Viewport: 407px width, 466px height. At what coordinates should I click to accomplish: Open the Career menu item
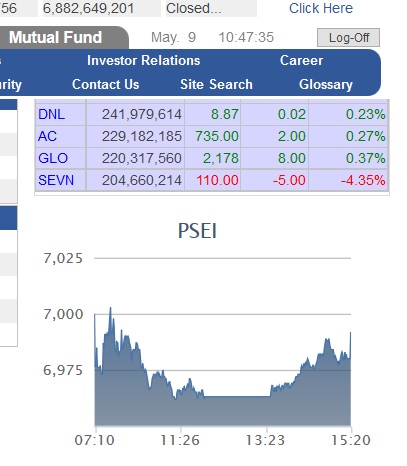[301, 60]
